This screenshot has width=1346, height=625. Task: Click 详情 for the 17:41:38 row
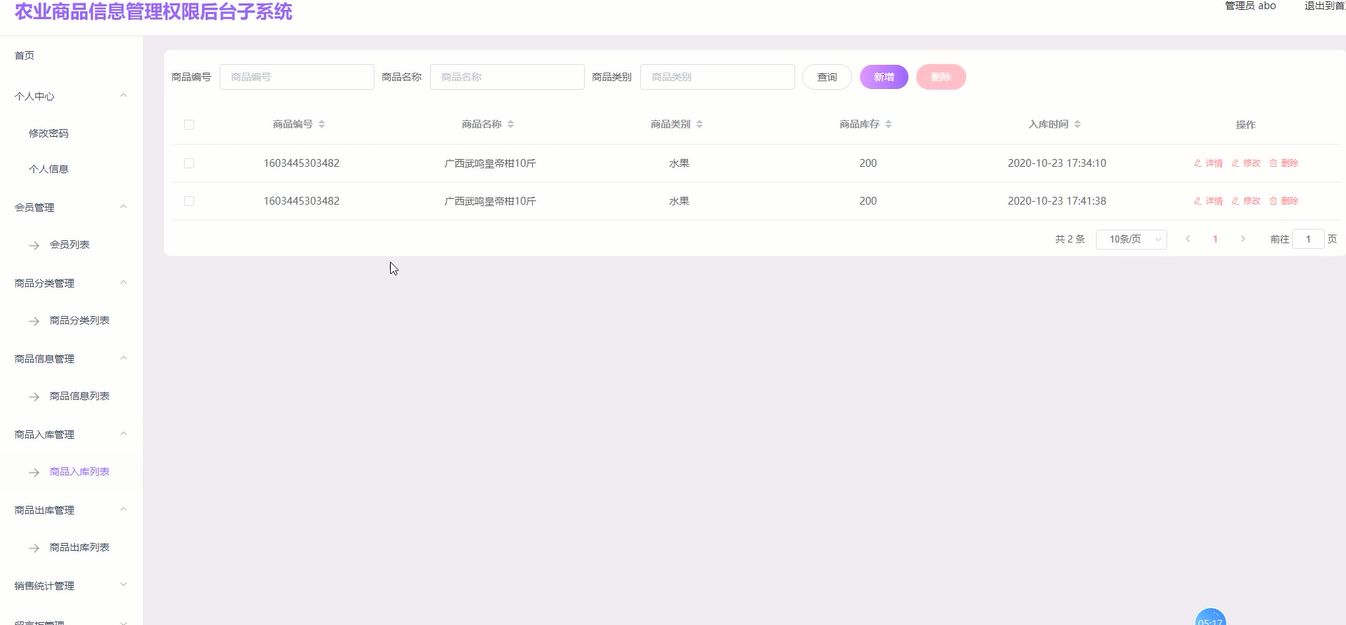pos(1208,201)
